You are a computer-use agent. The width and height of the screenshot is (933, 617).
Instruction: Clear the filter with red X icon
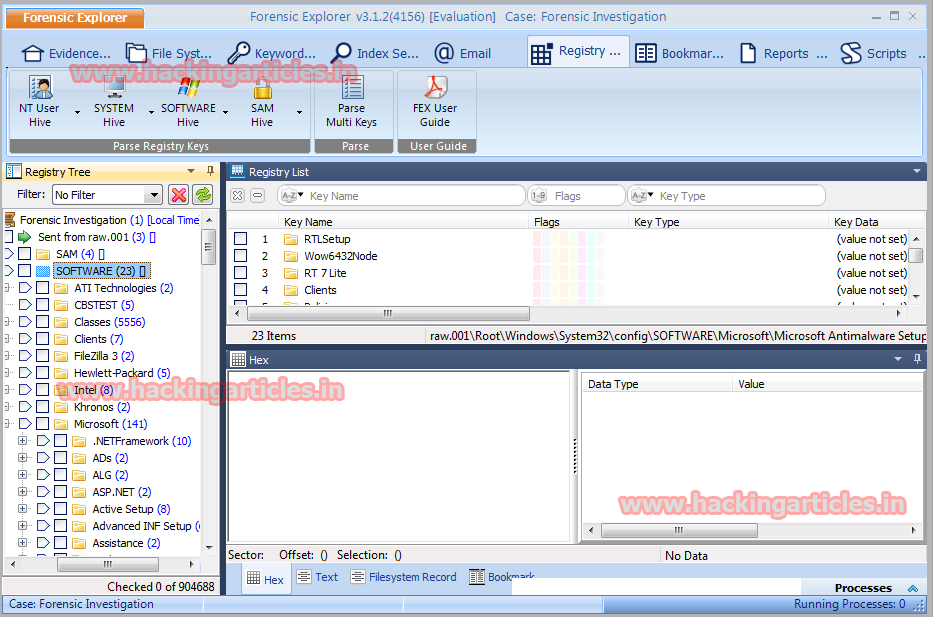(x=179, y=195)
